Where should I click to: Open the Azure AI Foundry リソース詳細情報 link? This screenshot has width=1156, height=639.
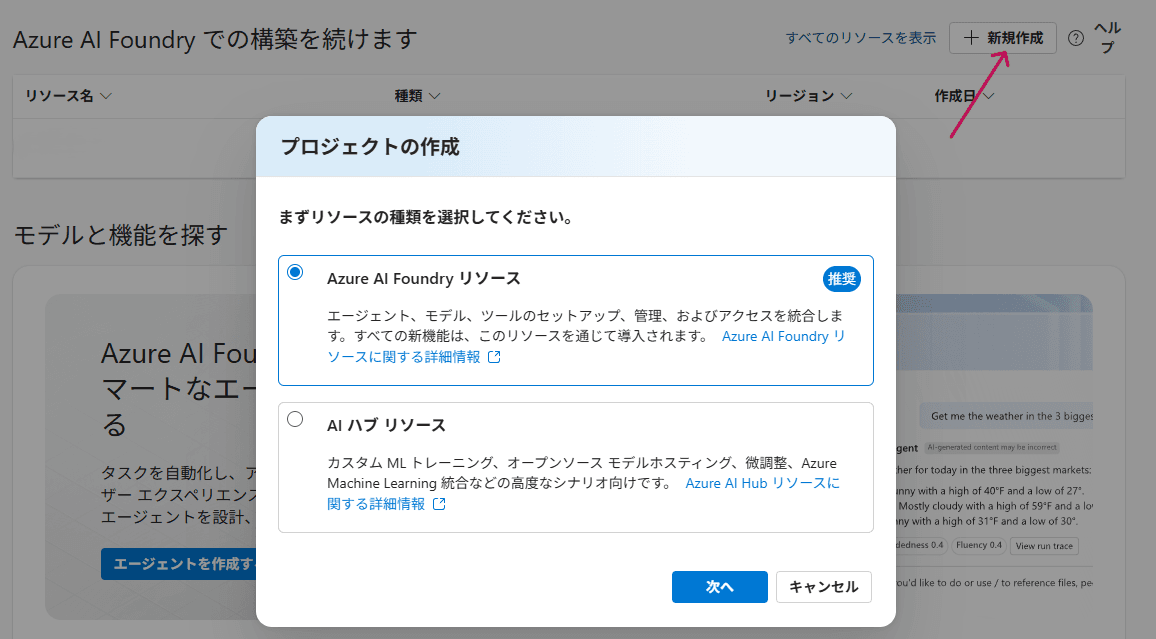[x=586, y=346]
